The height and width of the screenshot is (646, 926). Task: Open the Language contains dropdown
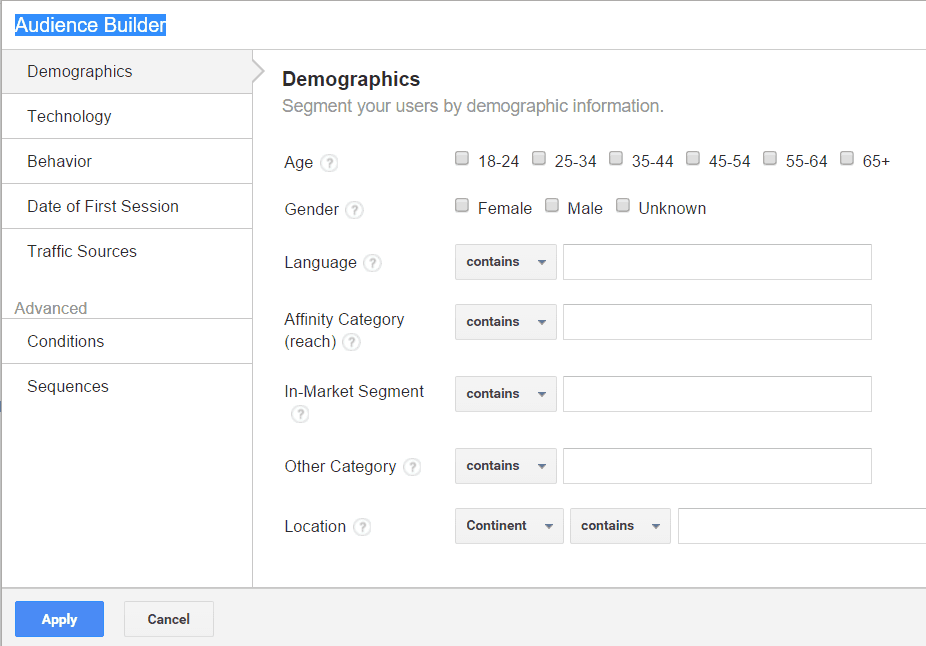click(x=505, y=262)
